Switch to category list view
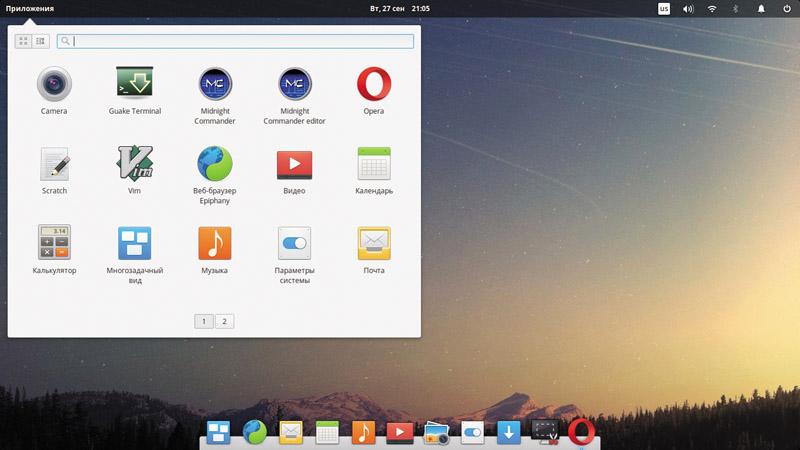Viewport: 800px width, 450px height. point(41,41)
